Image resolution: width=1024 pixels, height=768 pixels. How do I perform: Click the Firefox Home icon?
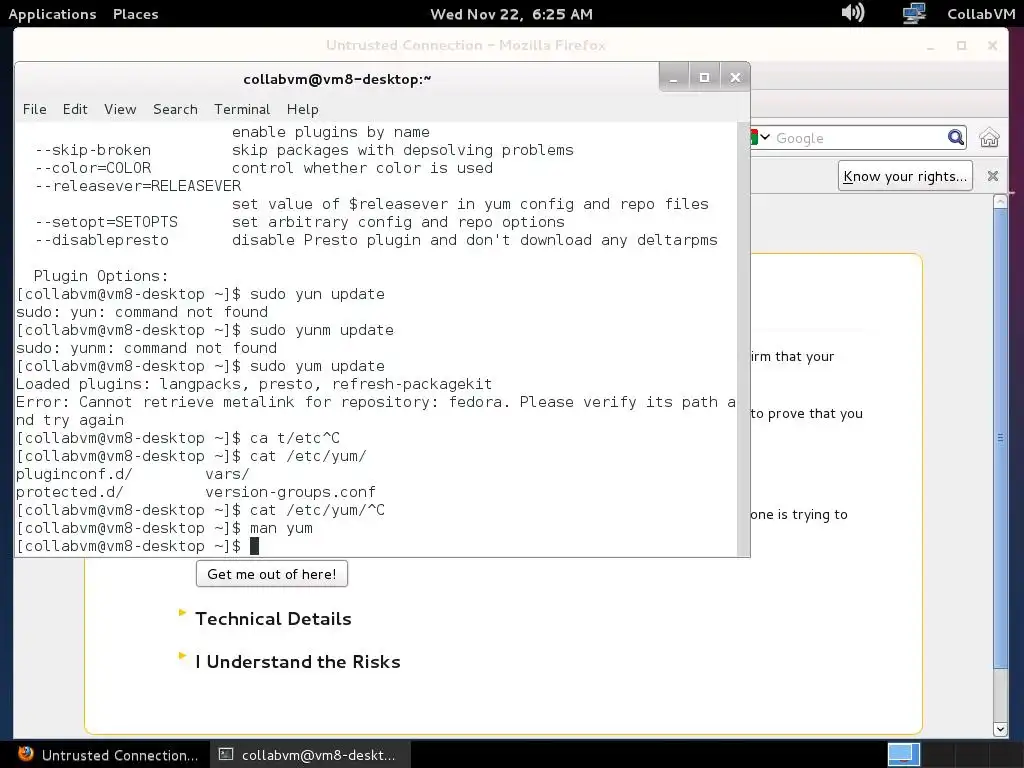[x=989, y=137]
